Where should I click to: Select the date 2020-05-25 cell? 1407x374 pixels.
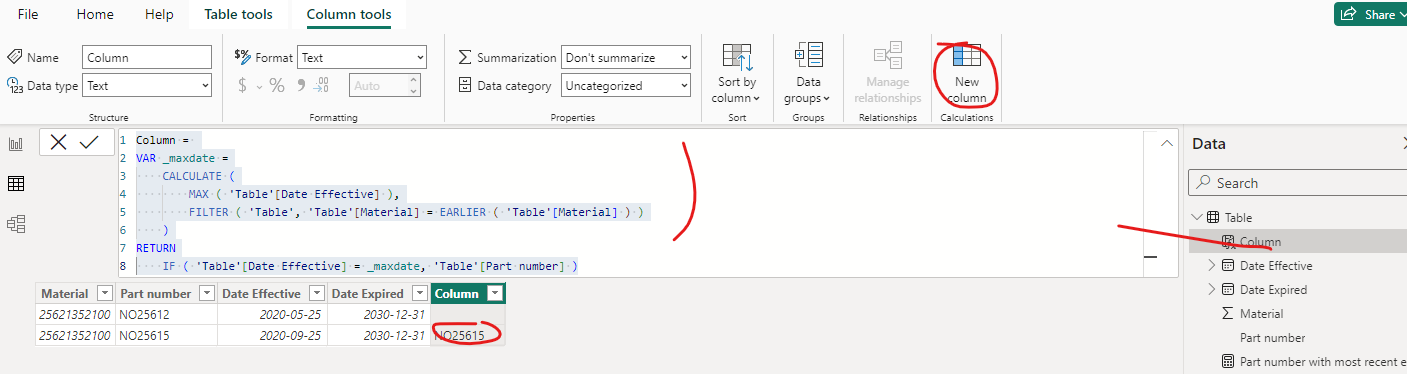pos(271,314)
